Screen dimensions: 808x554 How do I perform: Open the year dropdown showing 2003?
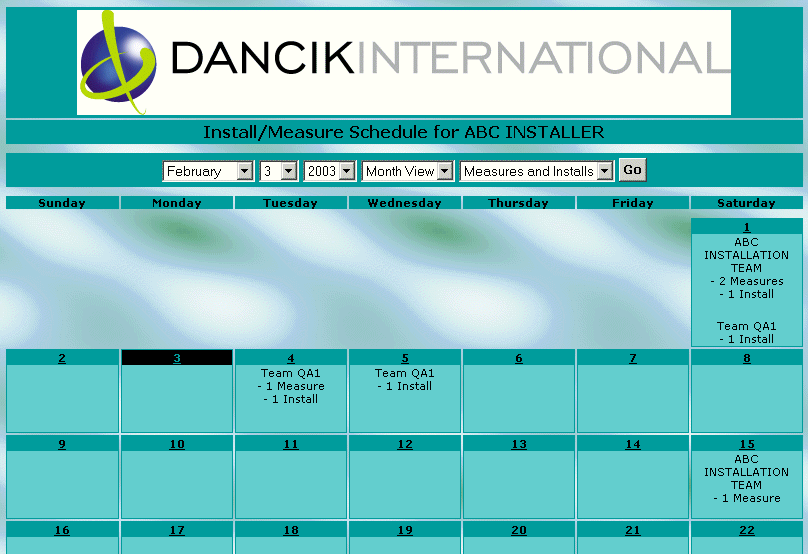pos(330,171)
